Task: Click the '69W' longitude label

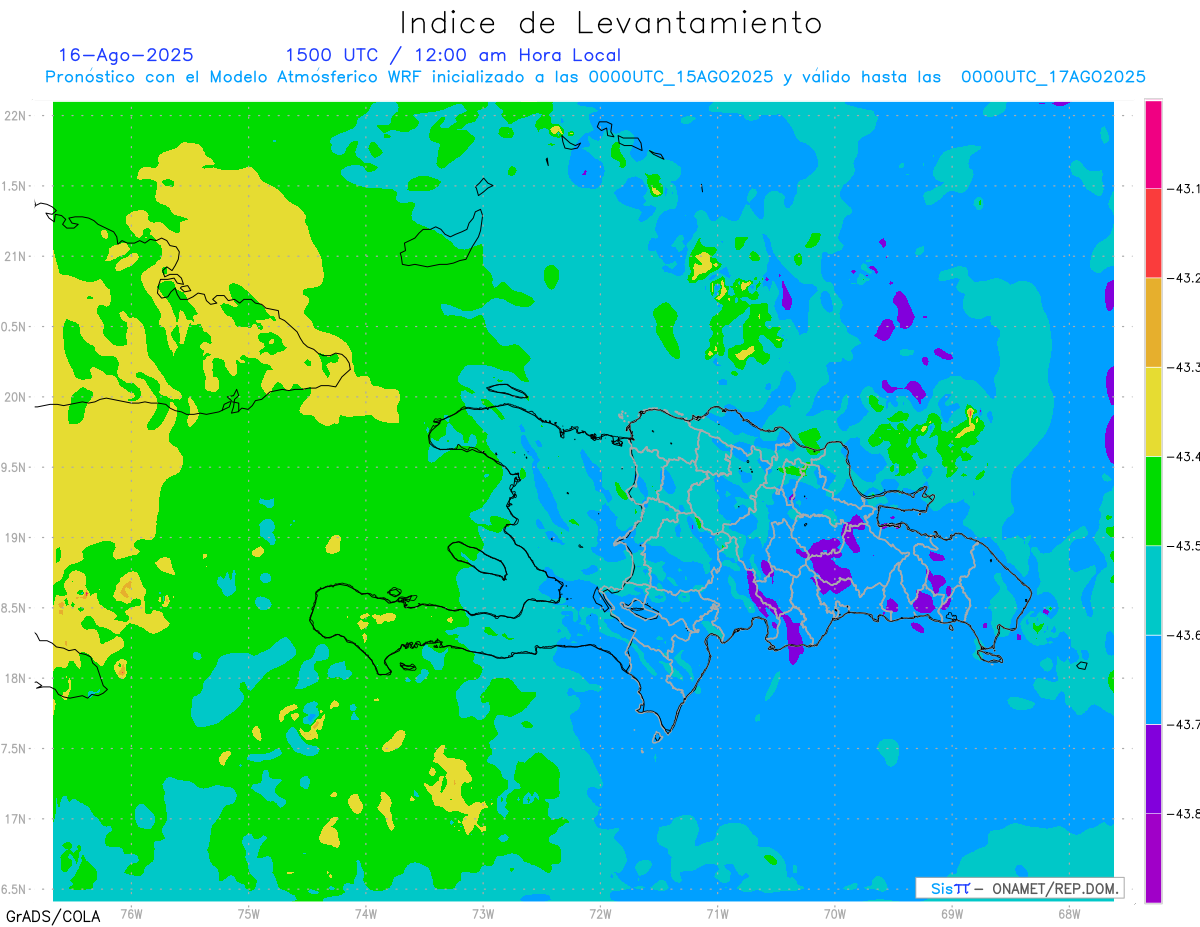Action: point(952,913)
